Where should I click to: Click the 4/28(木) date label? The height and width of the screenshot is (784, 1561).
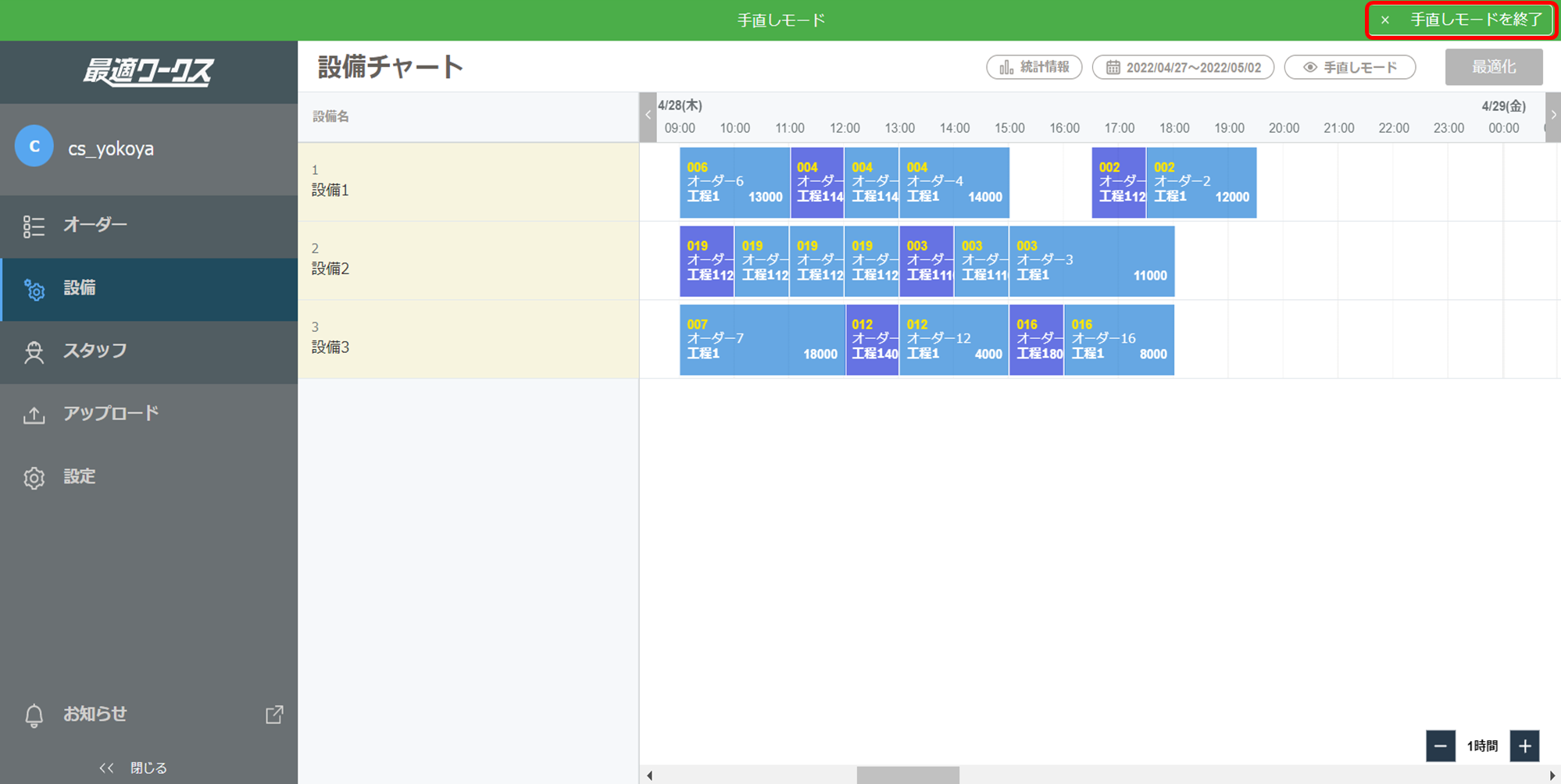click(680, 105)
